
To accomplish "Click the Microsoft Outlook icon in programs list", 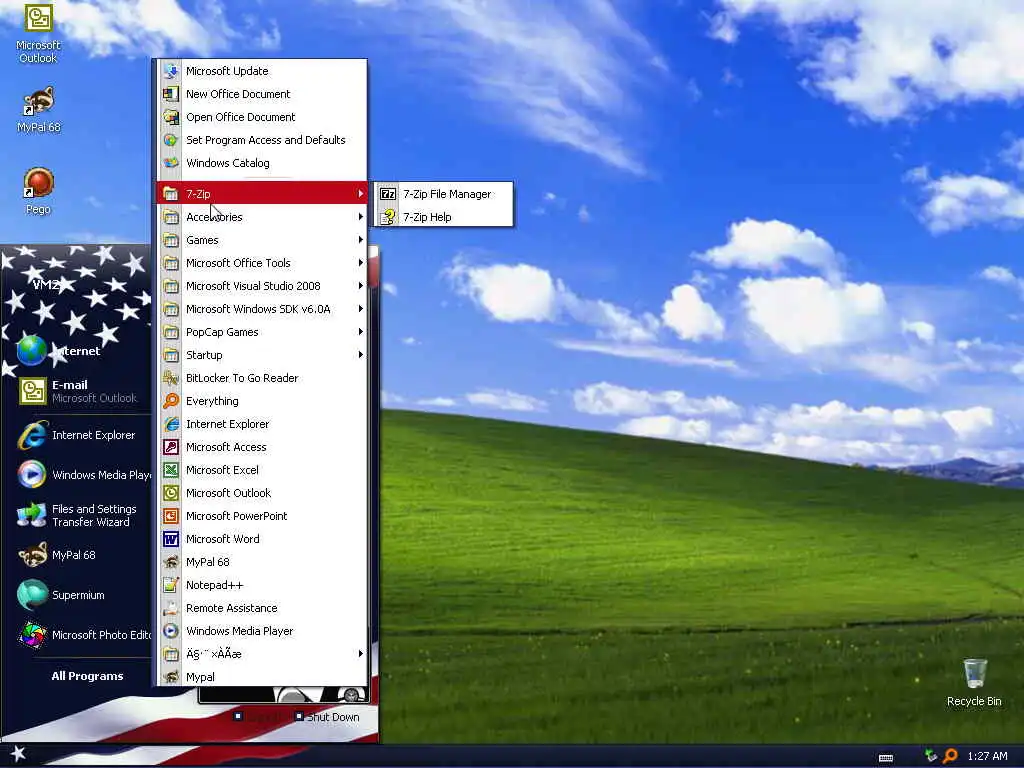I will [171, 492].
